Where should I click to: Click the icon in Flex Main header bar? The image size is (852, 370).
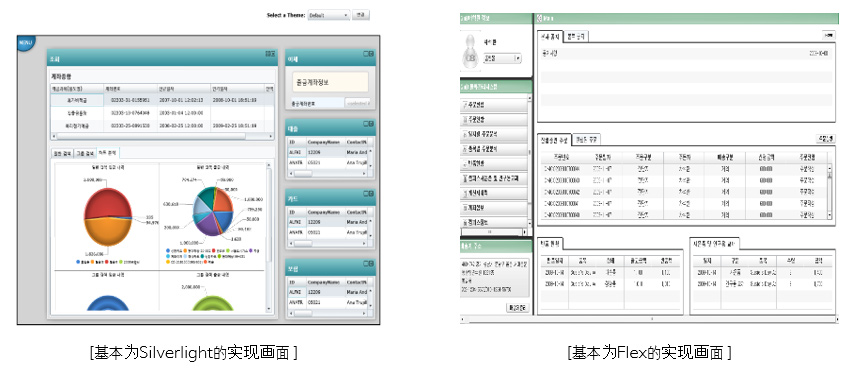(540, 18)
